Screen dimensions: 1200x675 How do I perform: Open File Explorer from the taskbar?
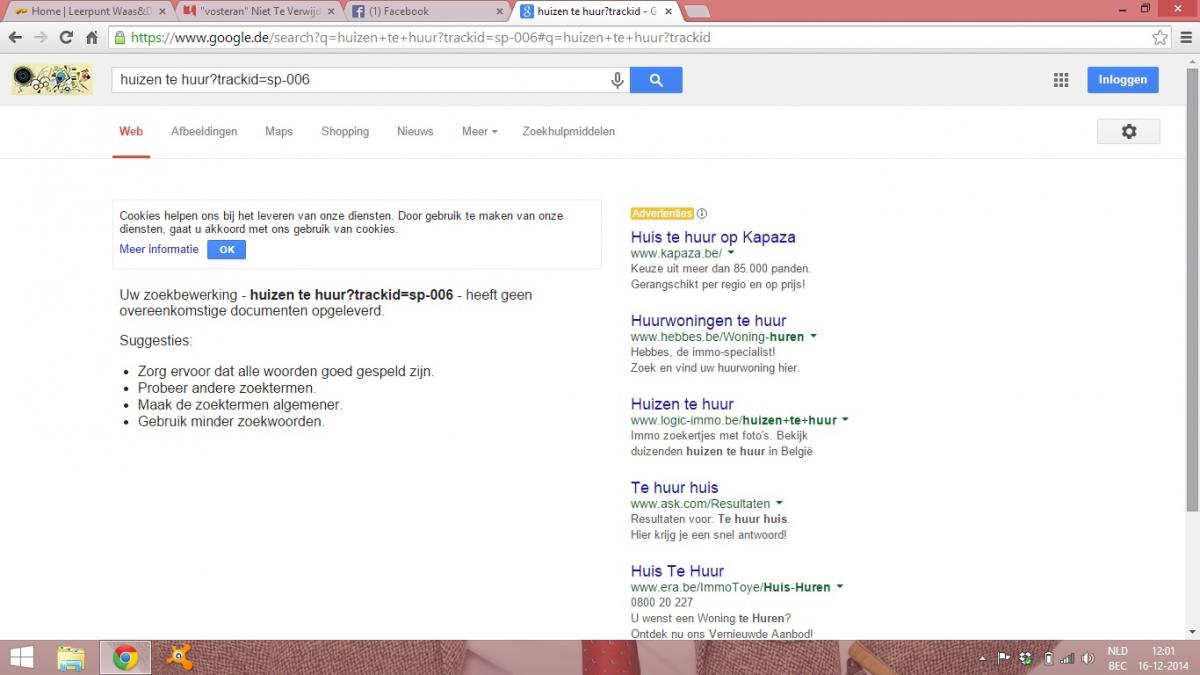coord(71,657)
